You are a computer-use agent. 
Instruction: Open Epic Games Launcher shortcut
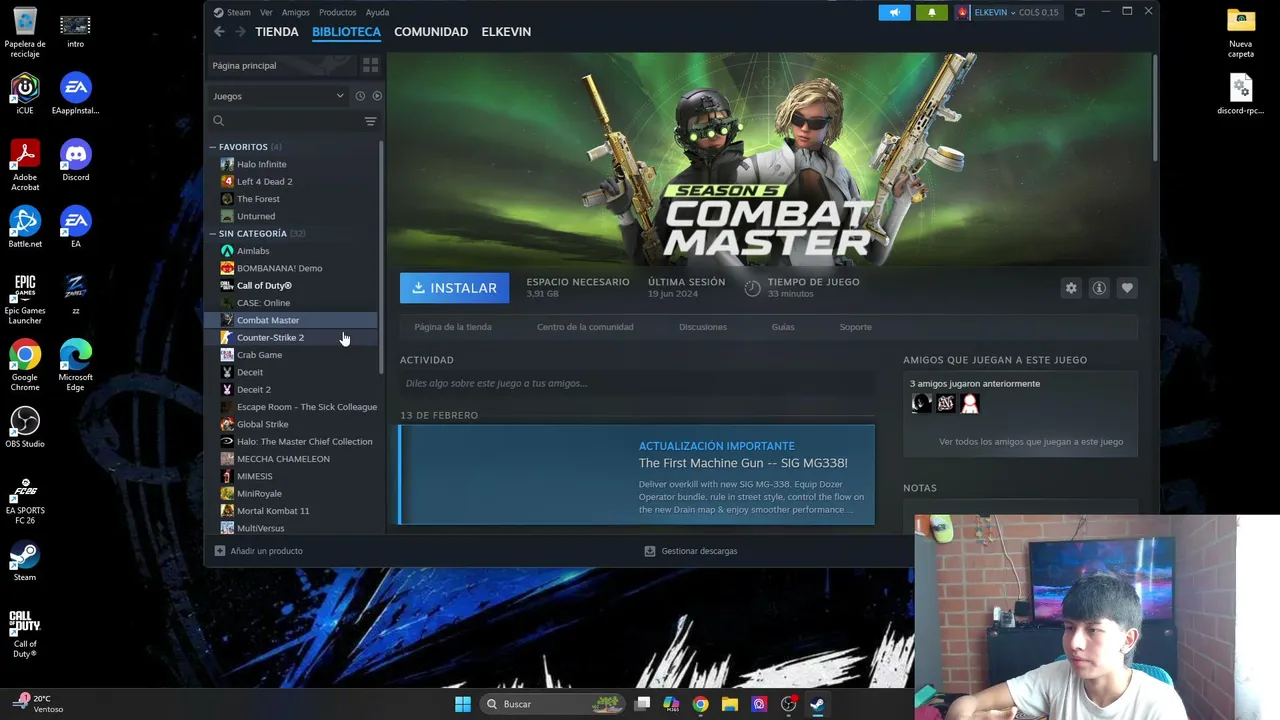pyautogui.click(x=25, y=298)
